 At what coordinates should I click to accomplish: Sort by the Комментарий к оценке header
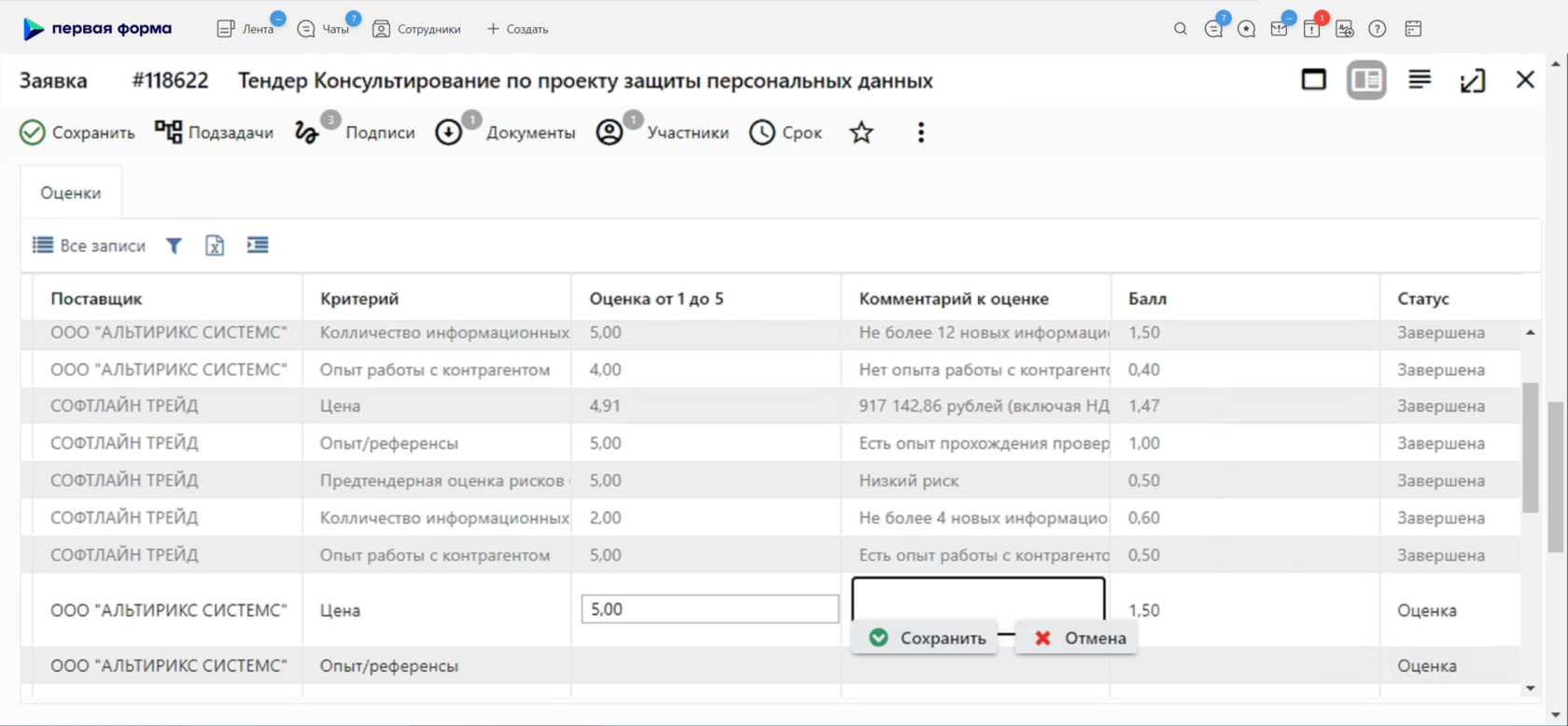point(954,299)
